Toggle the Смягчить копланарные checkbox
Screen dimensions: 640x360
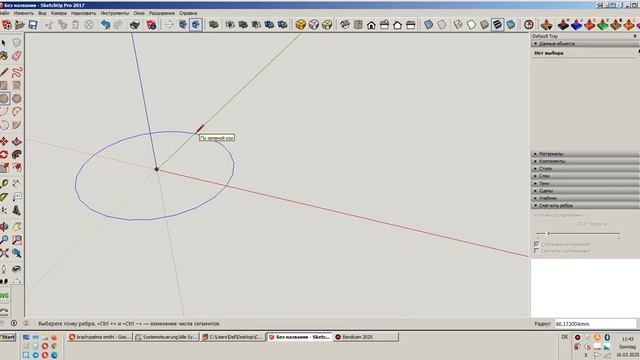pyautogui.click(x=536, y=251)
